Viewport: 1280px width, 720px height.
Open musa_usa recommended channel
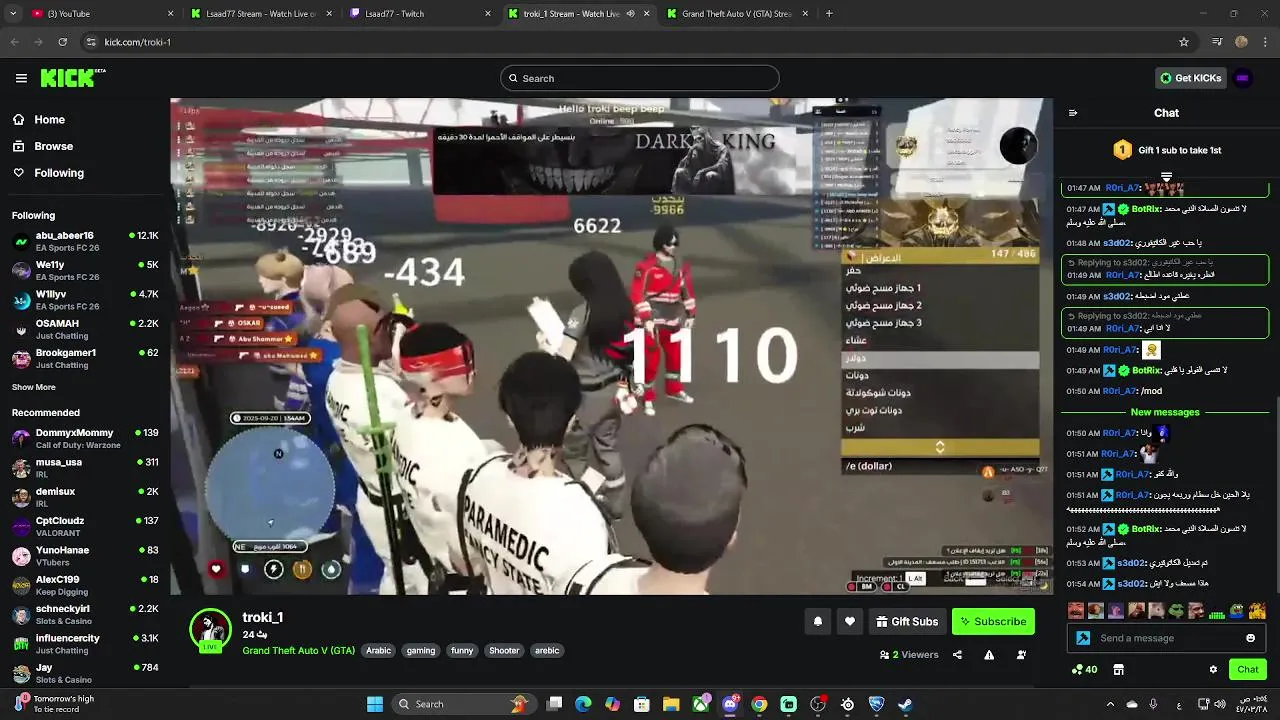point(85,467)
